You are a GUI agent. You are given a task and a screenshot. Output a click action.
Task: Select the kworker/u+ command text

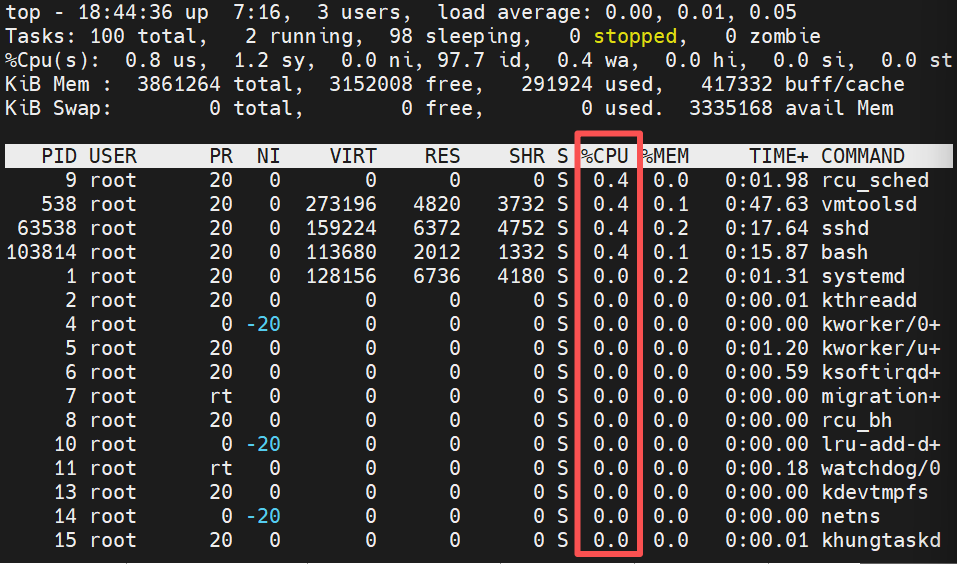click(881, 348)
